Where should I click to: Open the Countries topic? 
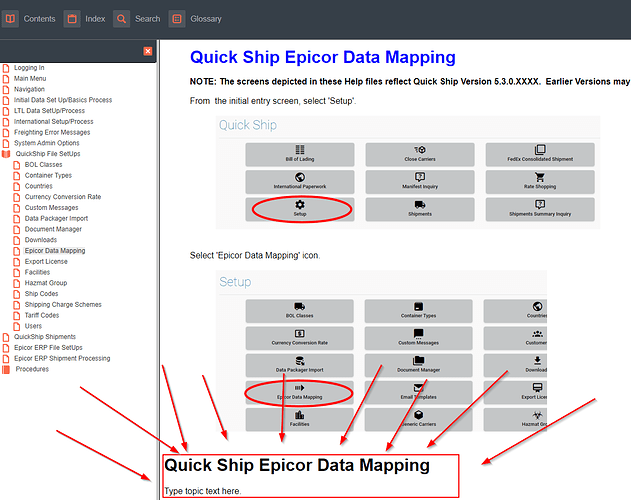(x=39, y=186)
